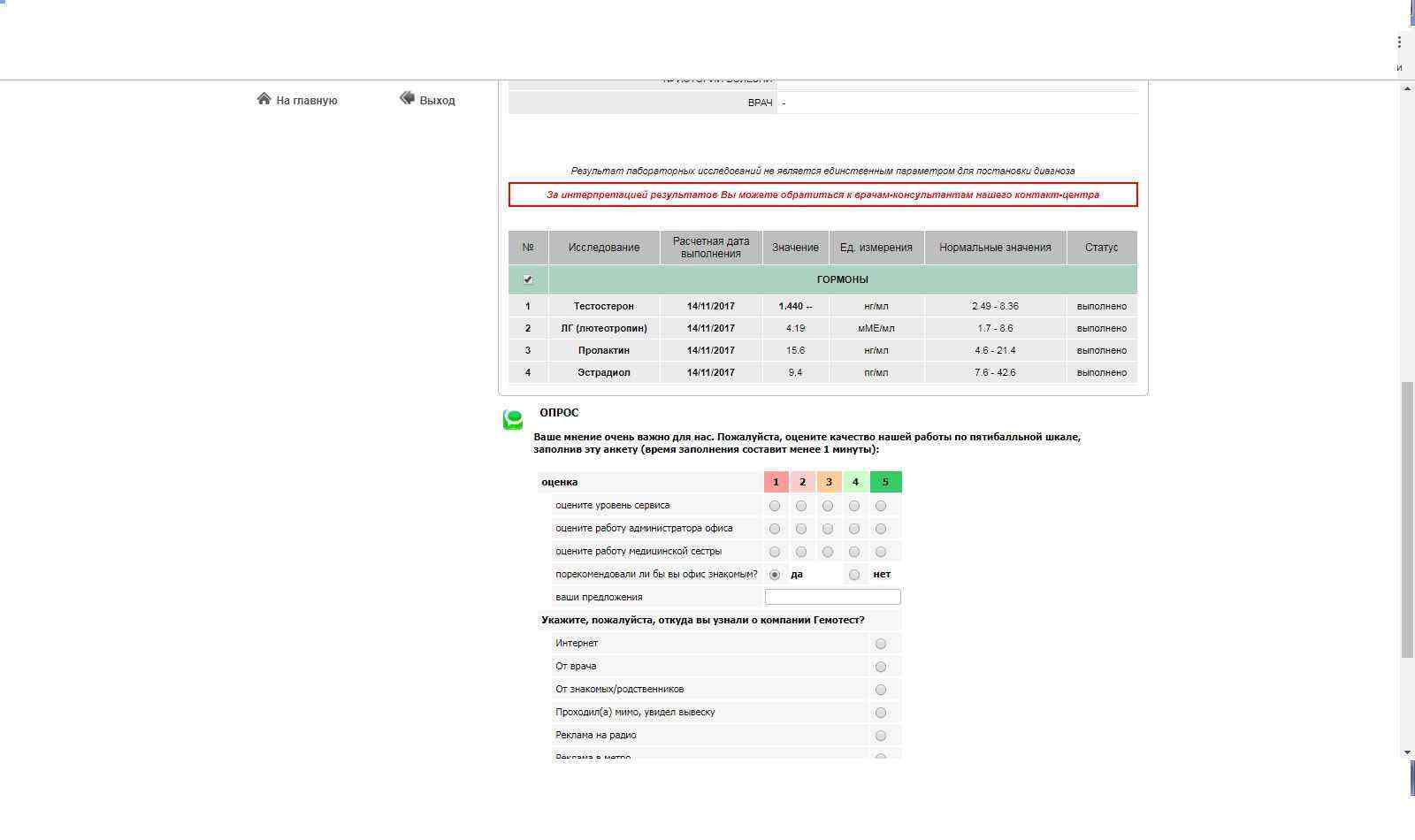This screenshot has height=840, width=1415.
Task: Go to На главную link
Action: (x=306, y=101)
